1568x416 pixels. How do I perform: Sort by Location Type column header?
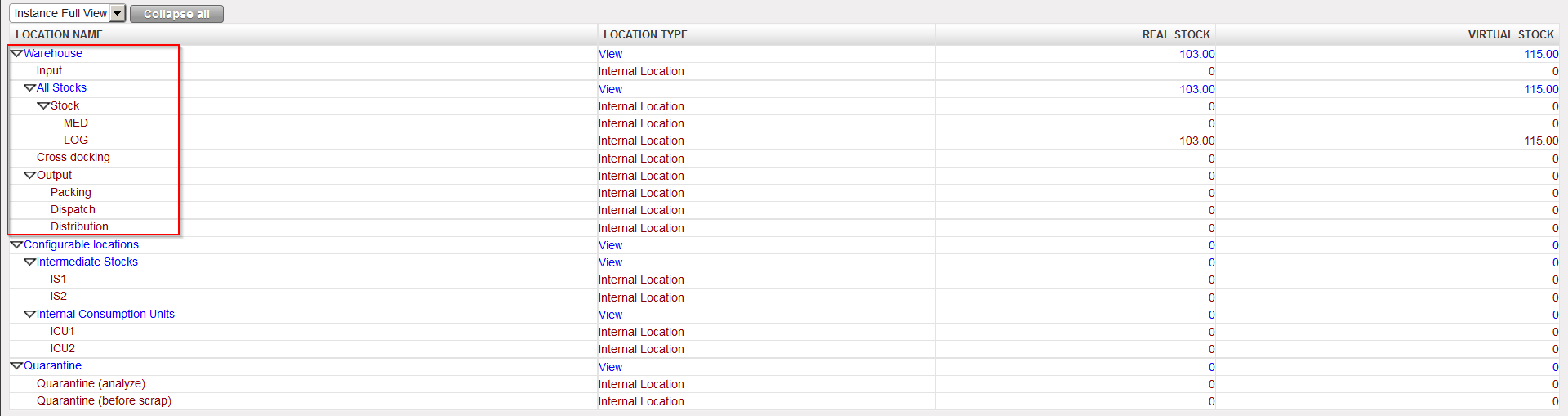point(645,34)
